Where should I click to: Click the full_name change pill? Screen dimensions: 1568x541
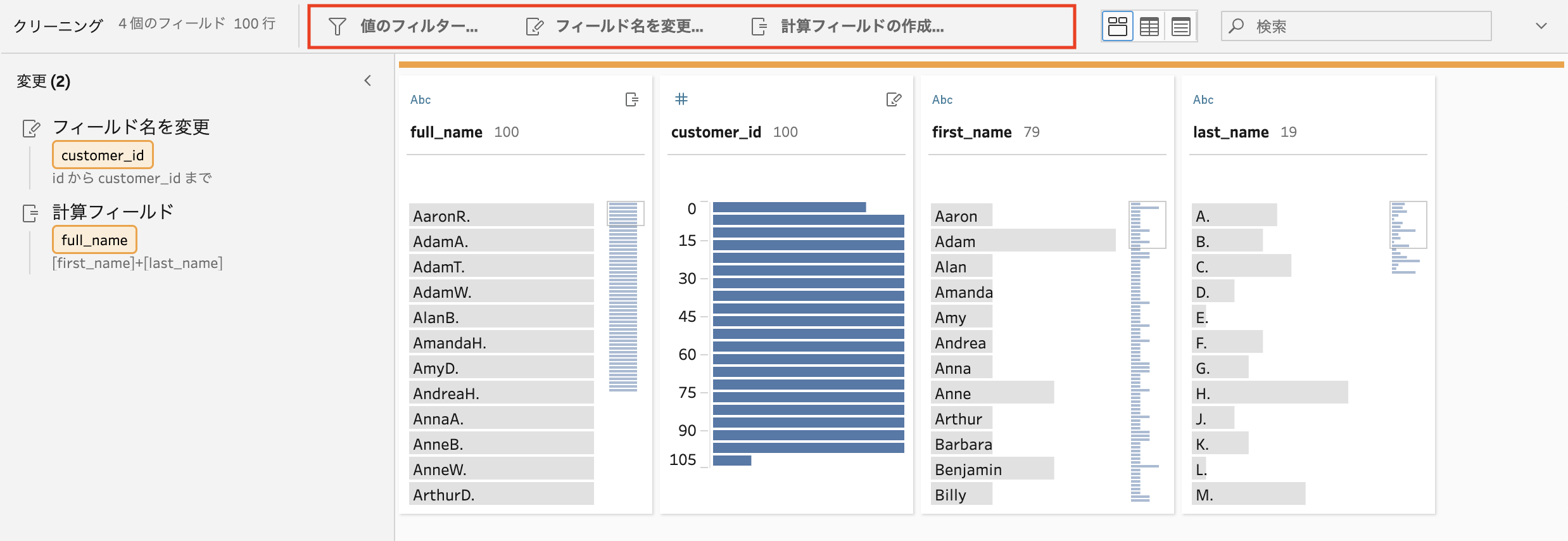click(94, 240)
